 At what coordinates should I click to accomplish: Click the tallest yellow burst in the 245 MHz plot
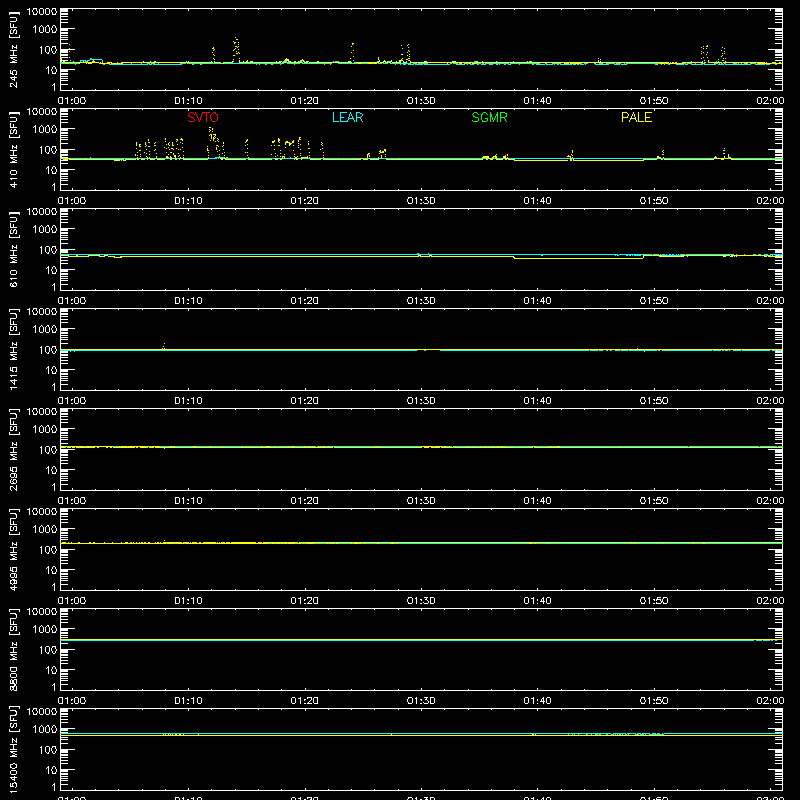(236, 49)
